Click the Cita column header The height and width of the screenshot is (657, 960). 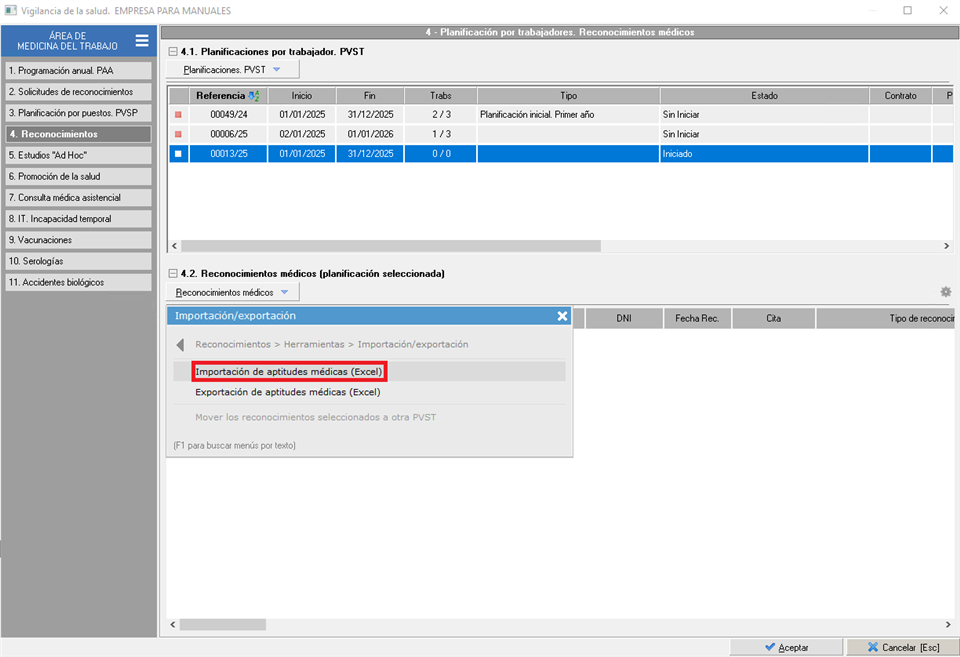[773, 318]
